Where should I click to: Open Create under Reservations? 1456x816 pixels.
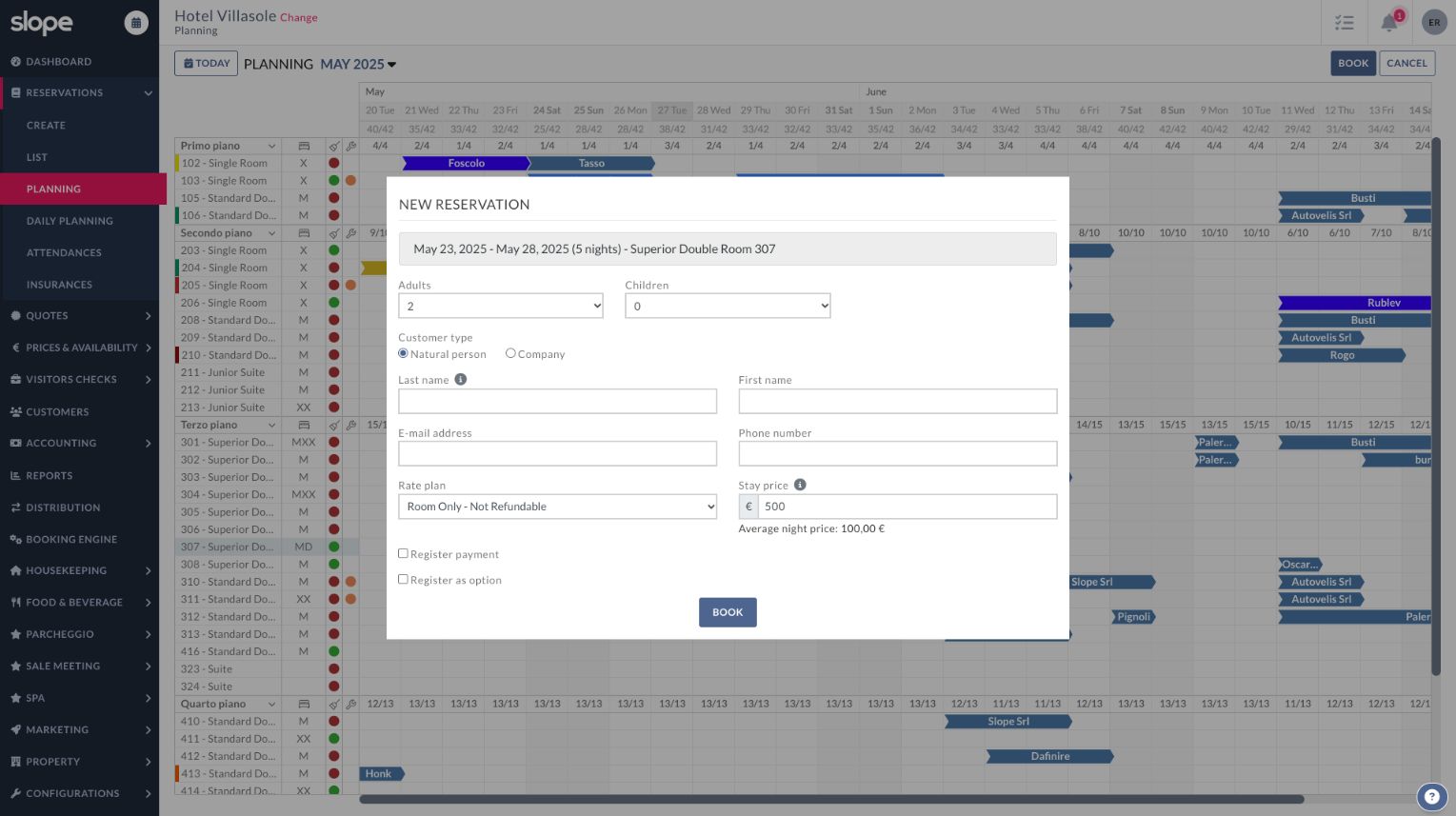coord(46,126)
